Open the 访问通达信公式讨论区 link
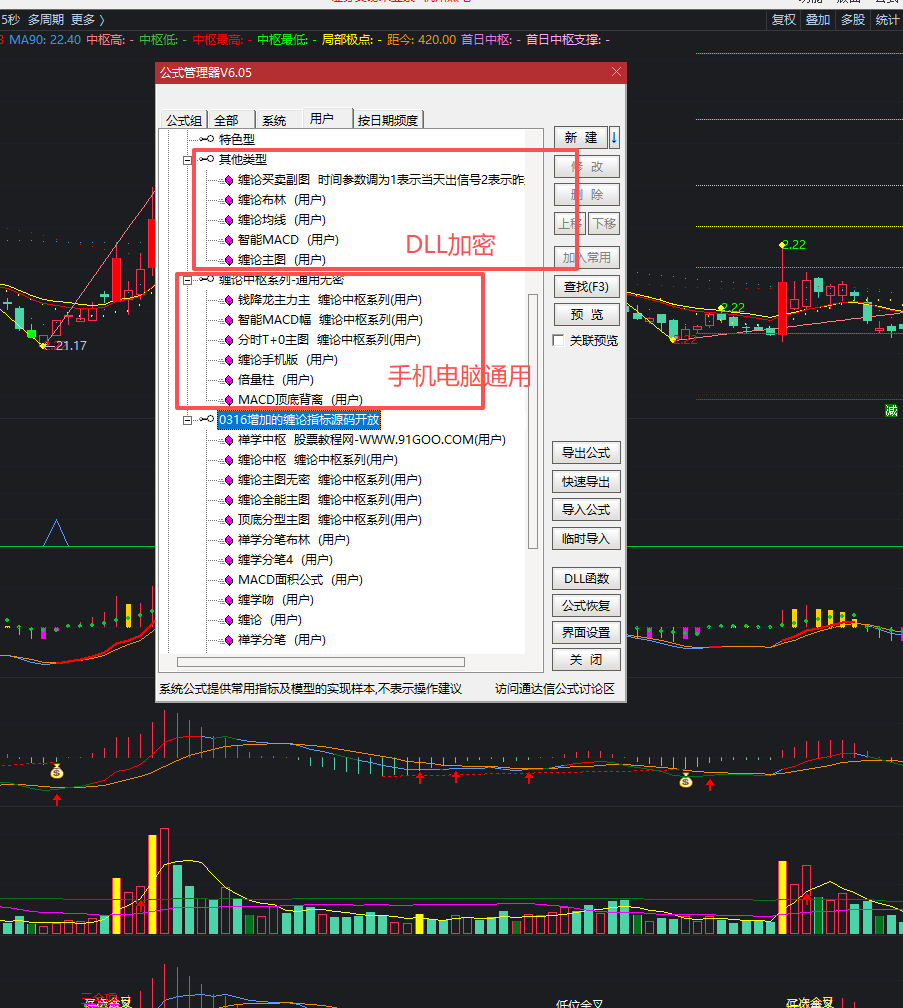 tap(554, 689)
